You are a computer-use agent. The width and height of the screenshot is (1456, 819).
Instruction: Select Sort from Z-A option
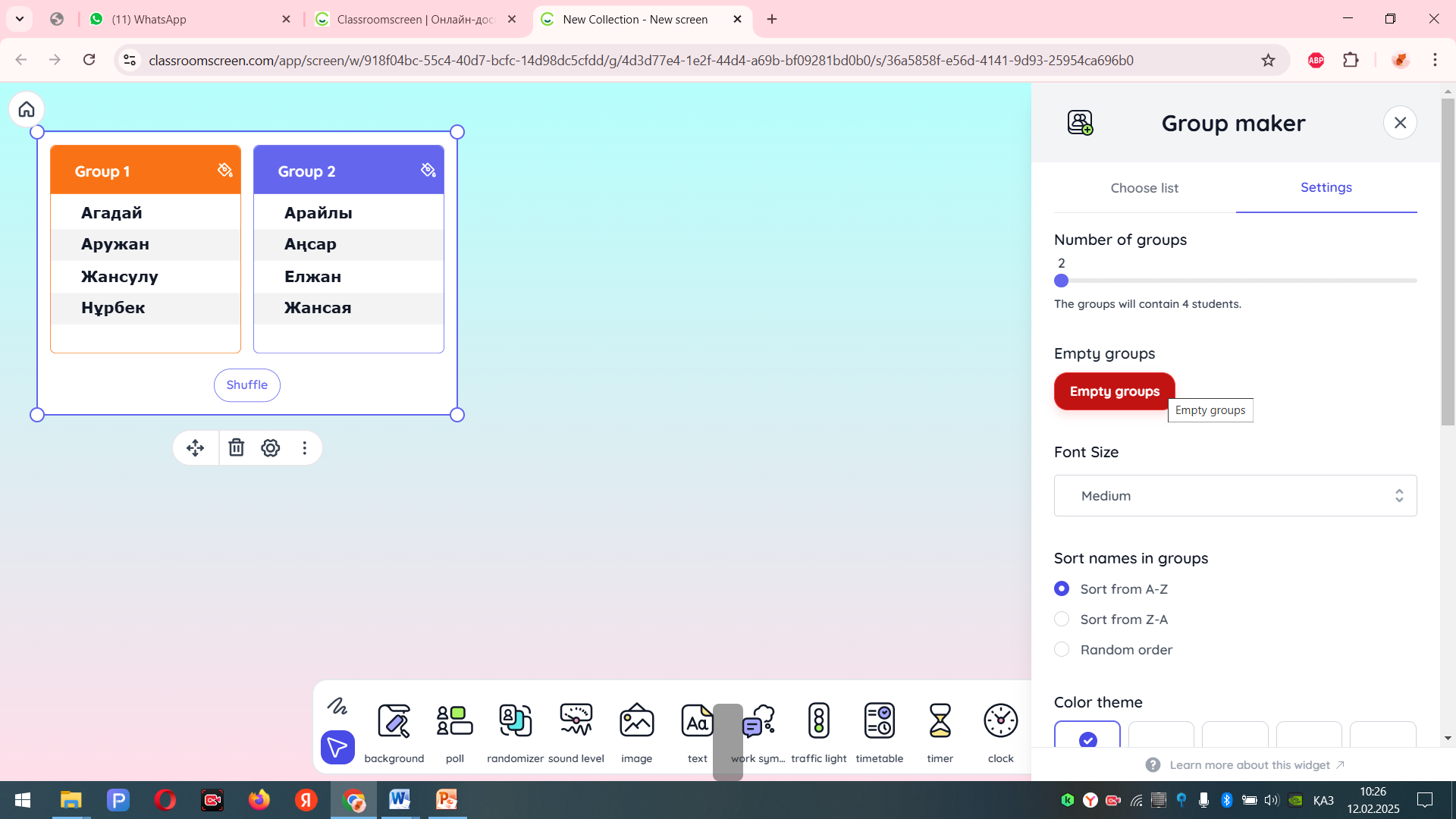pyautogui.click(x=1062, y=620)
